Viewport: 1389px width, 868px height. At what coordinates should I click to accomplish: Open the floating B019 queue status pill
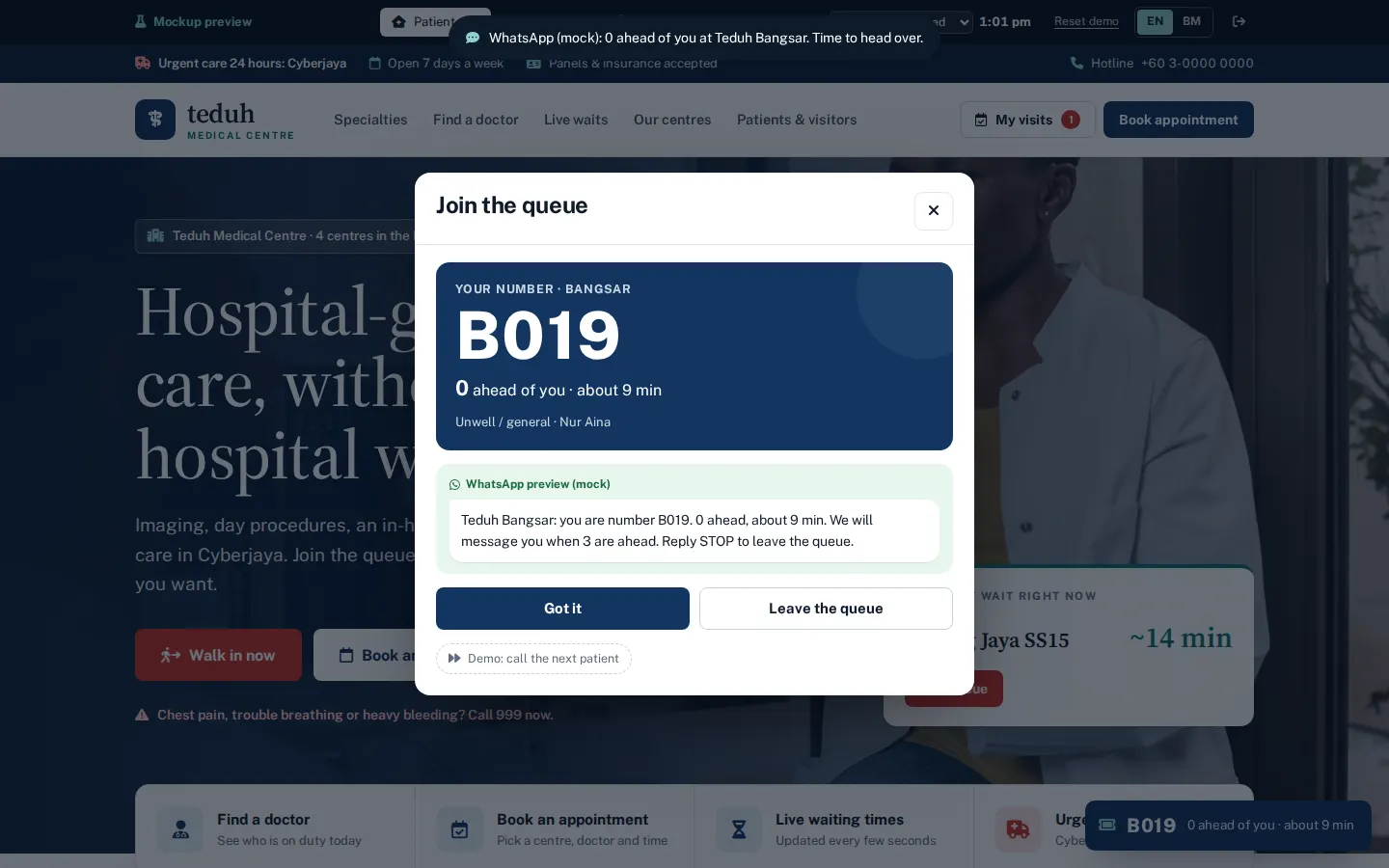point(1228,826)
